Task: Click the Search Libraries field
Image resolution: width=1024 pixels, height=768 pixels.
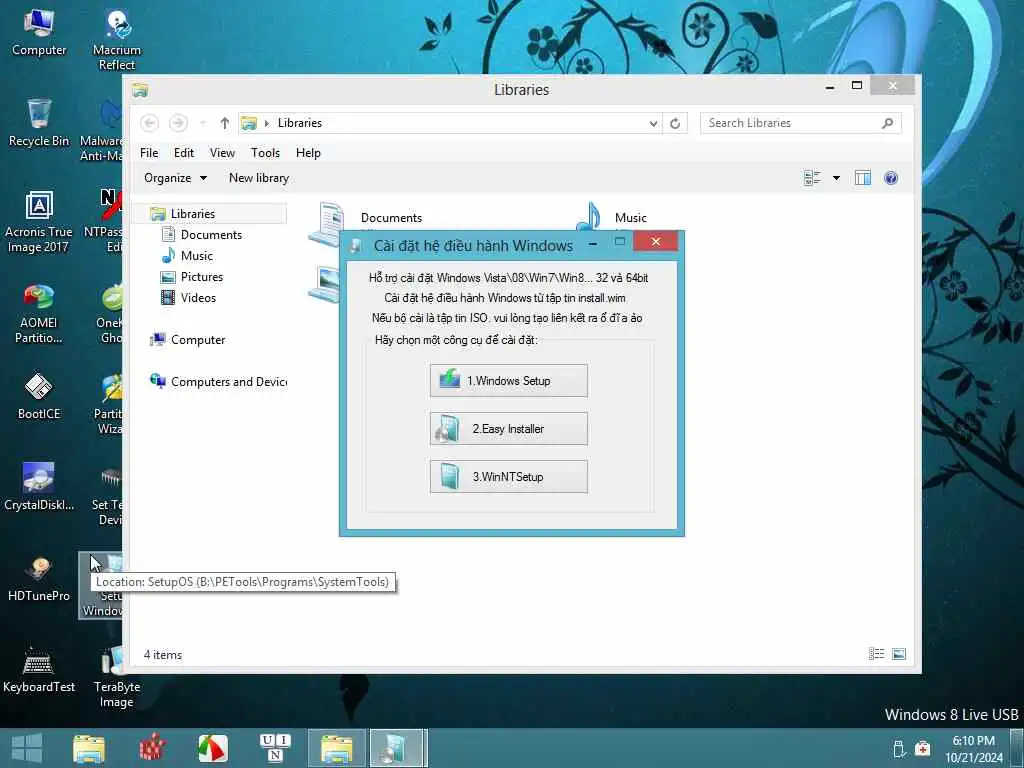Action: pyautogui.click(x=801, y=123)
